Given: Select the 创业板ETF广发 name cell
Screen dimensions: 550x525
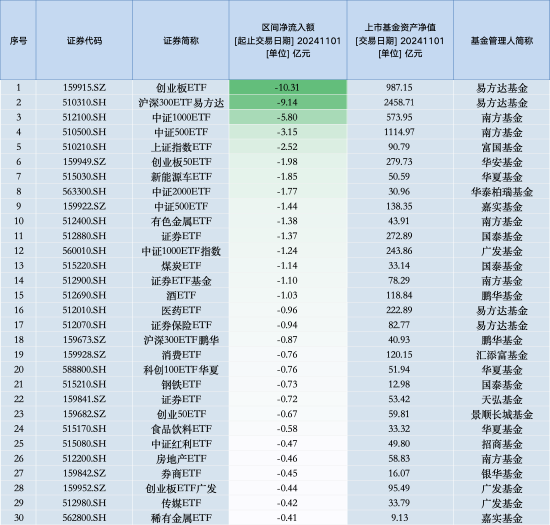Looking at the screenshot, I should click(x=181, y=488).
